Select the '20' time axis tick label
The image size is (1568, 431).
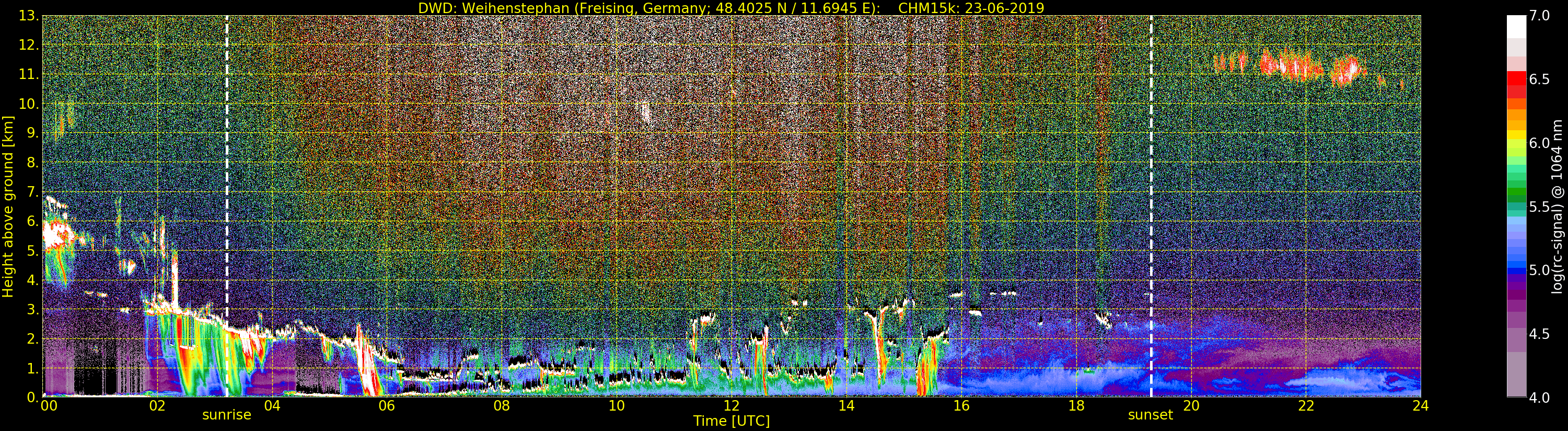point(1191,405)
